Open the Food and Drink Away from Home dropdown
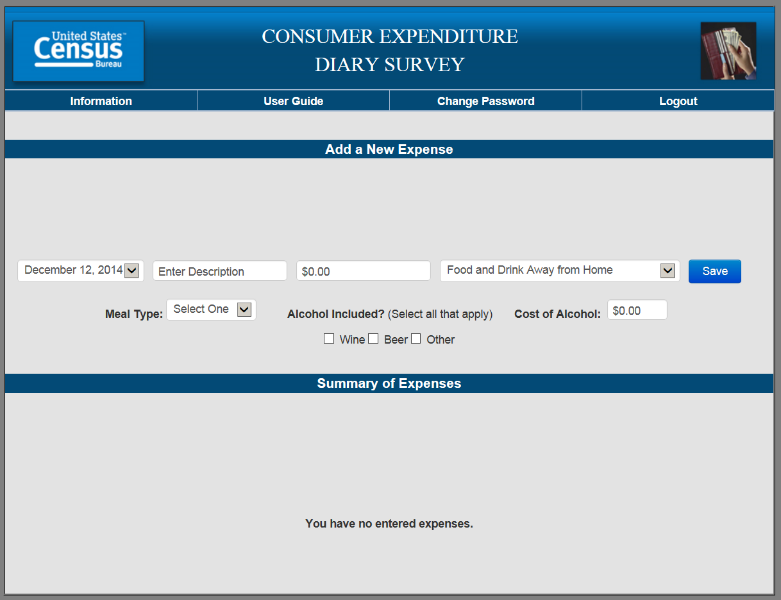 pyautogui.click(x=559, y=271)
